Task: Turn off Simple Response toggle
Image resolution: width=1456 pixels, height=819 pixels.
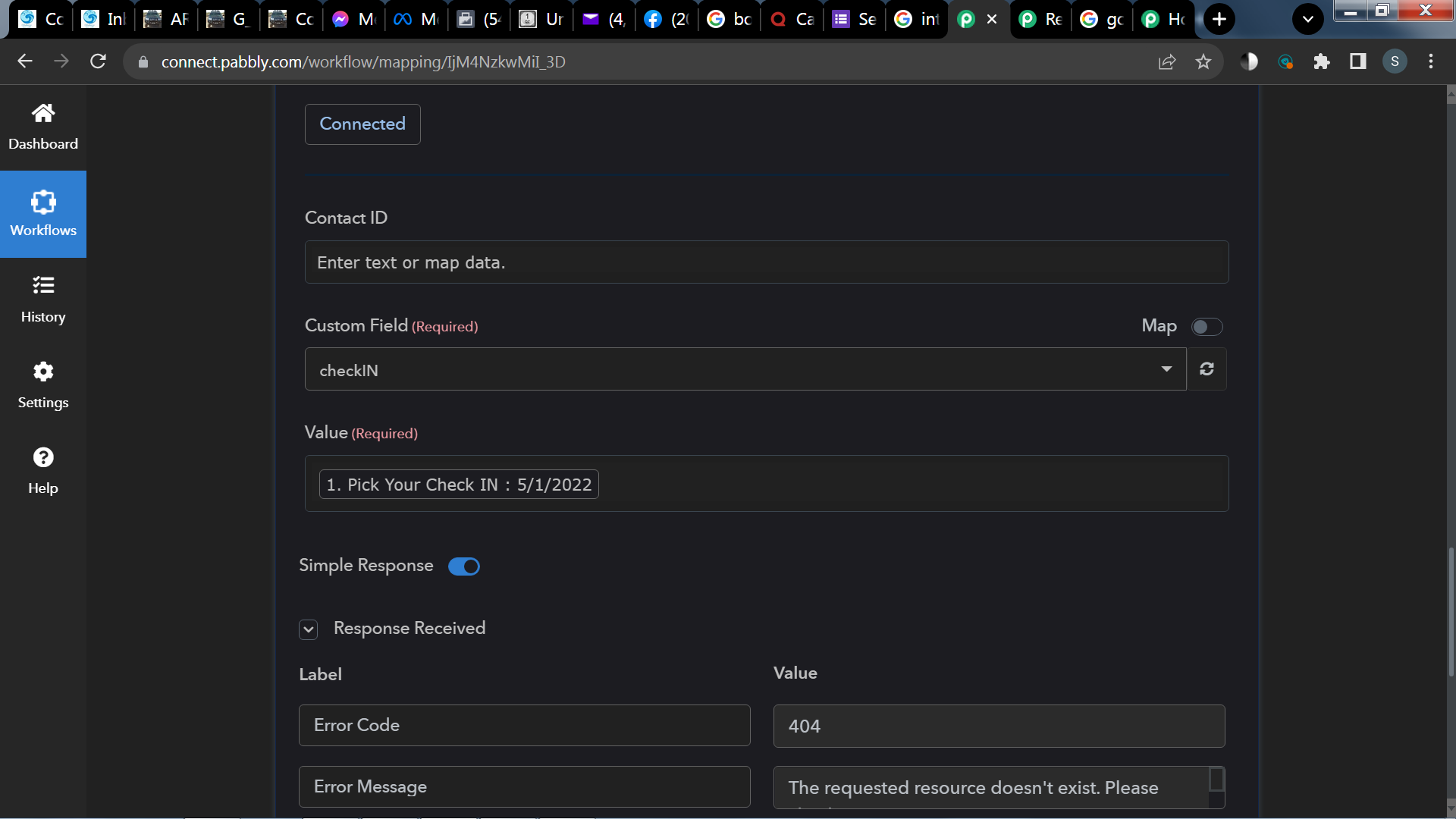Action: 464,566
